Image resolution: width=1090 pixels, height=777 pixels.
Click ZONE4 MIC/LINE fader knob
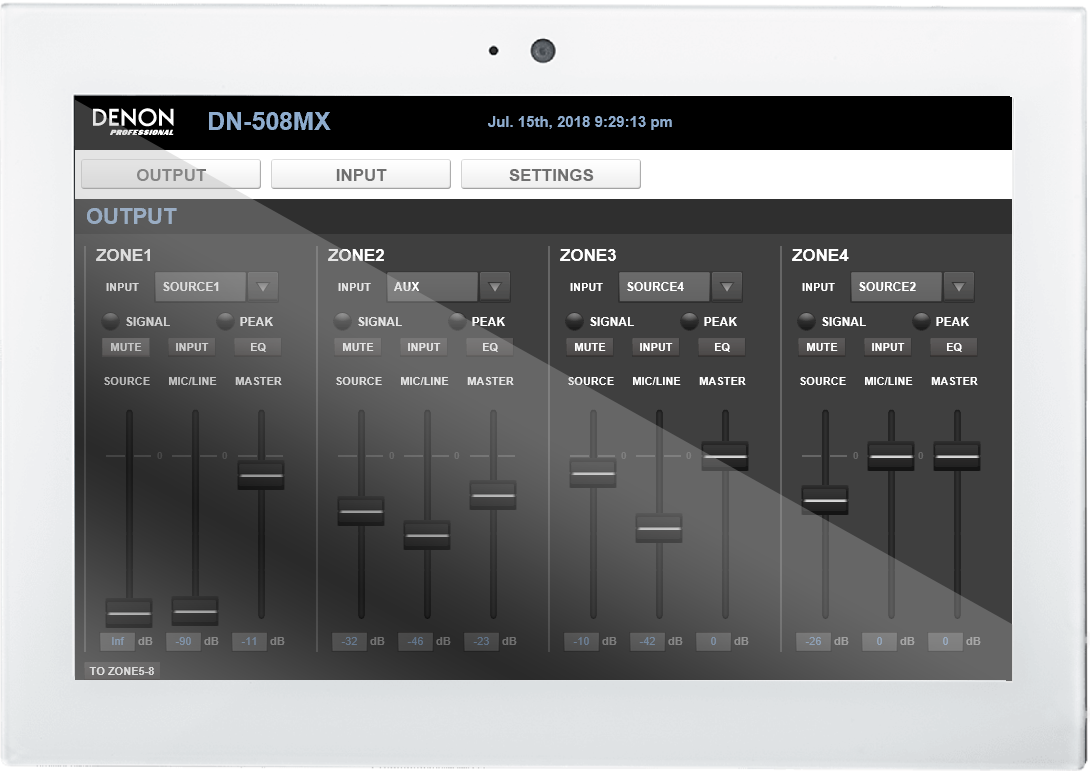pyautogui.click(x=891, y=456)
